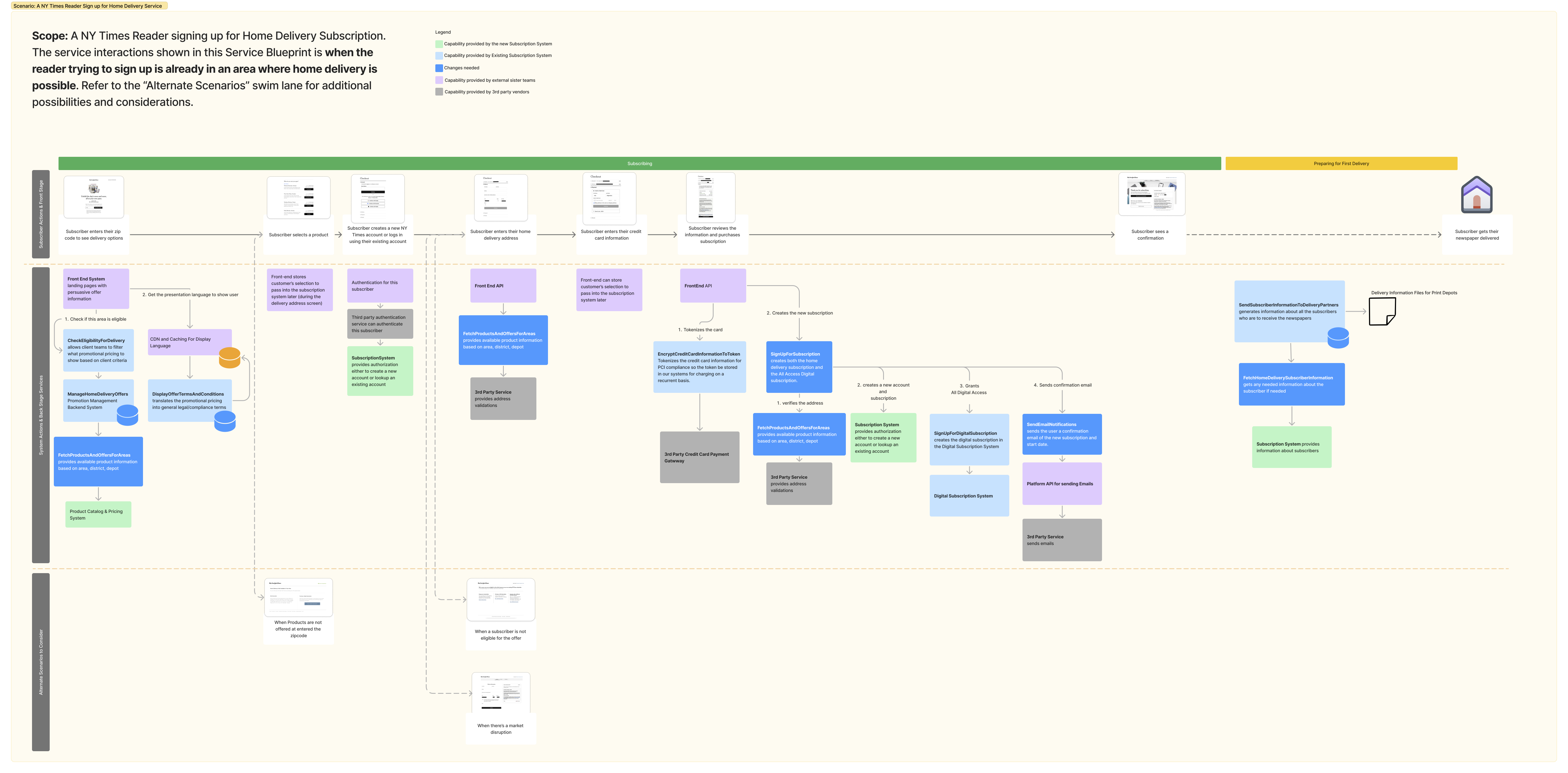Select the Front-end can store customer's selection box

click(x=609, y=290)
